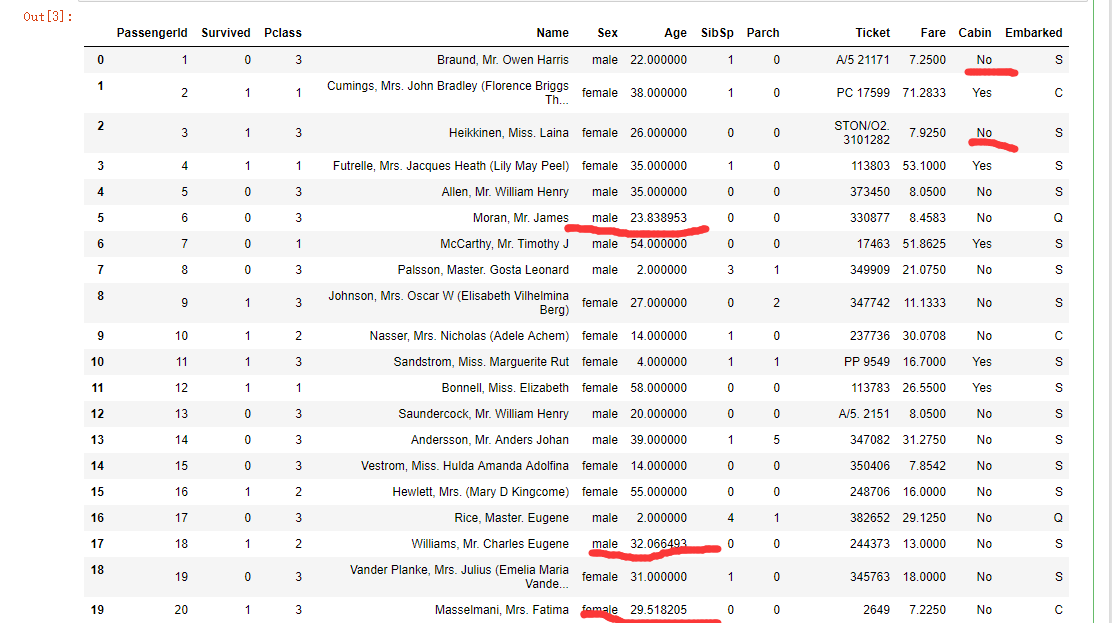Click the Fare column header

[933, 33]
